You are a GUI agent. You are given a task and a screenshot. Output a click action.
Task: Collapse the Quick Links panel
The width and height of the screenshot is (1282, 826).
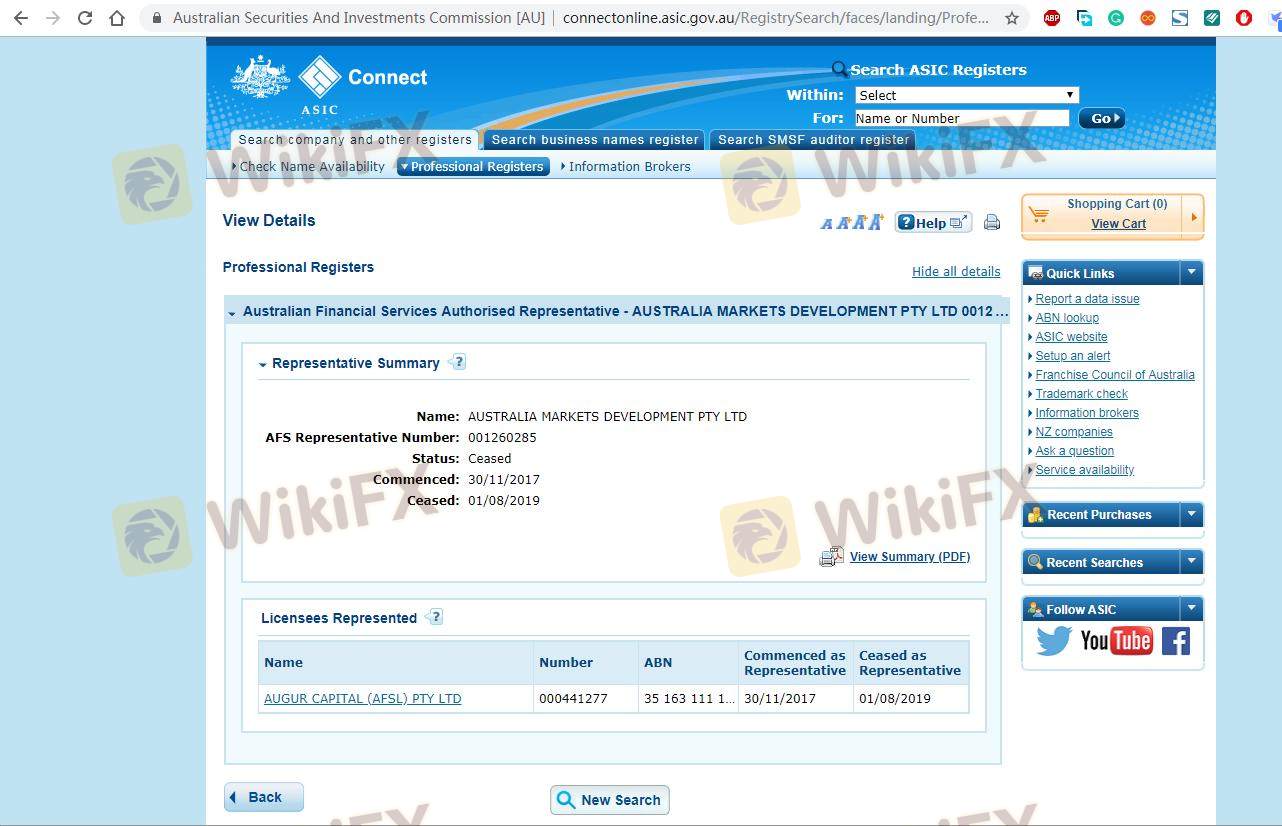pyautogui.click(x=1191, y=273)
